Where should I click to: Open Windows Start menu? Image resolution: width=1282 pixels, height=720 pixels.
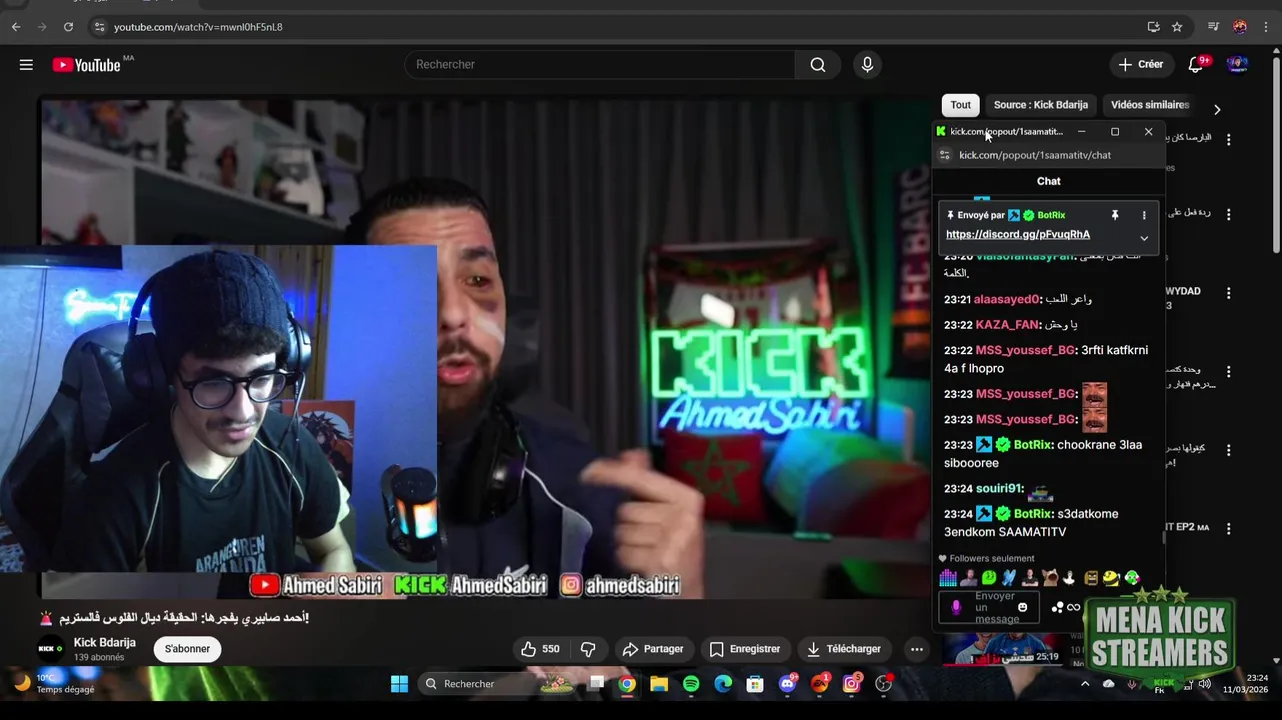point(399,684)
